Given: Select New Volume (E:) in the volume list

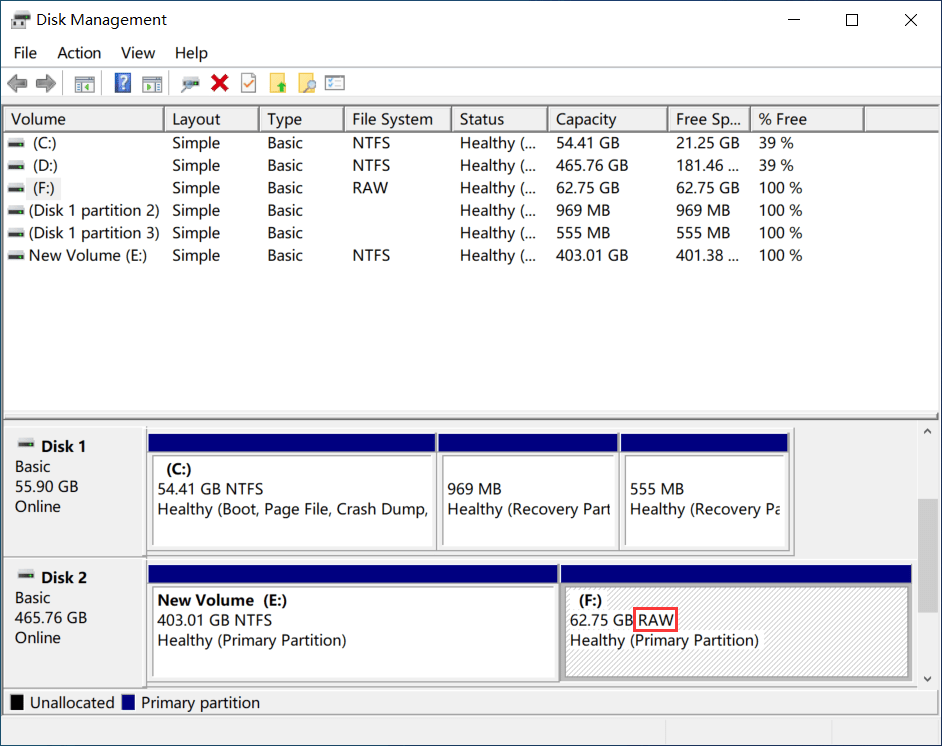Looking at the screenshot, I should (x=87, y=255).
